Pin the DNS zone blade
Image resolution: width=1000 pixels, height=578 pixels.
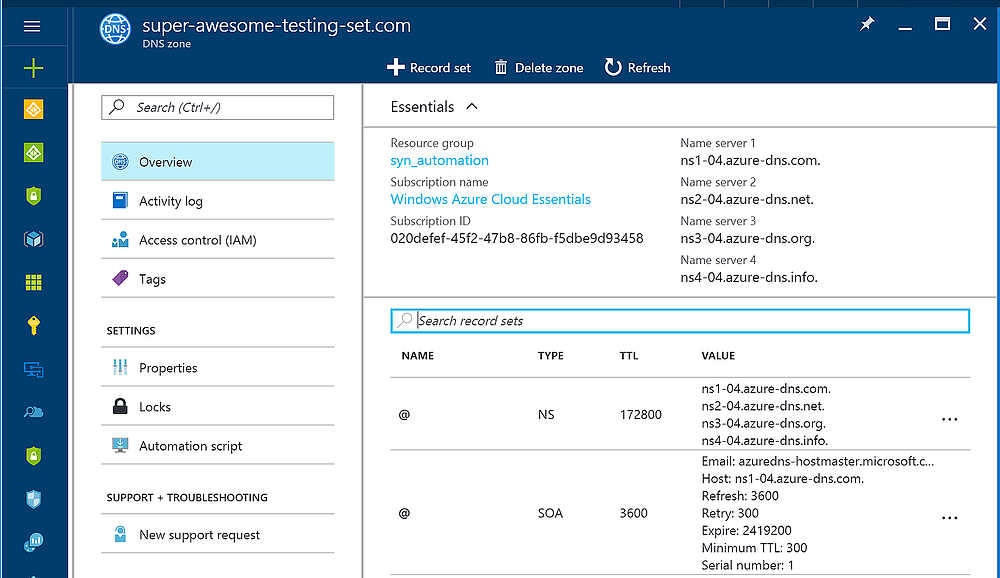(x=867, y=24)
